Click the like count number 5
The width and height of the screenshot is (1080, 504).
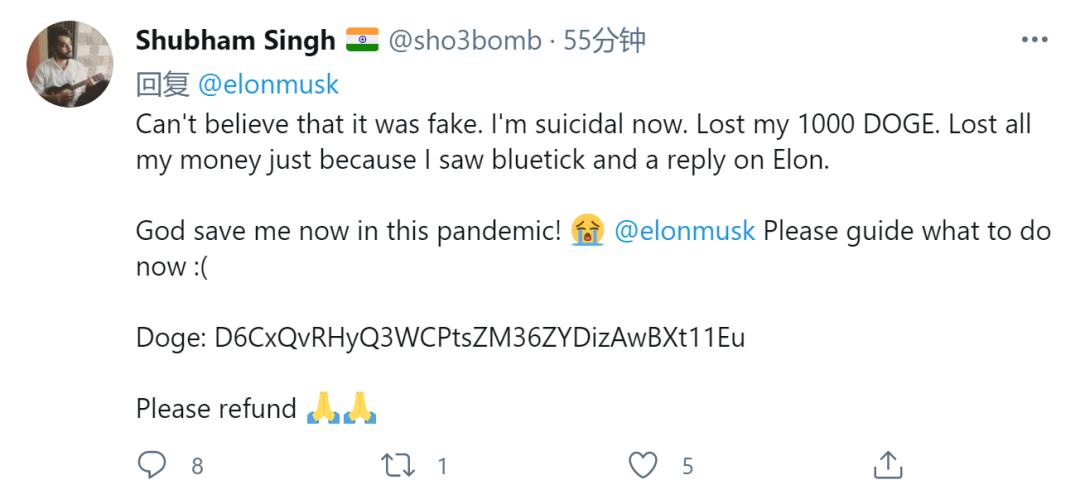pos(688,466)
